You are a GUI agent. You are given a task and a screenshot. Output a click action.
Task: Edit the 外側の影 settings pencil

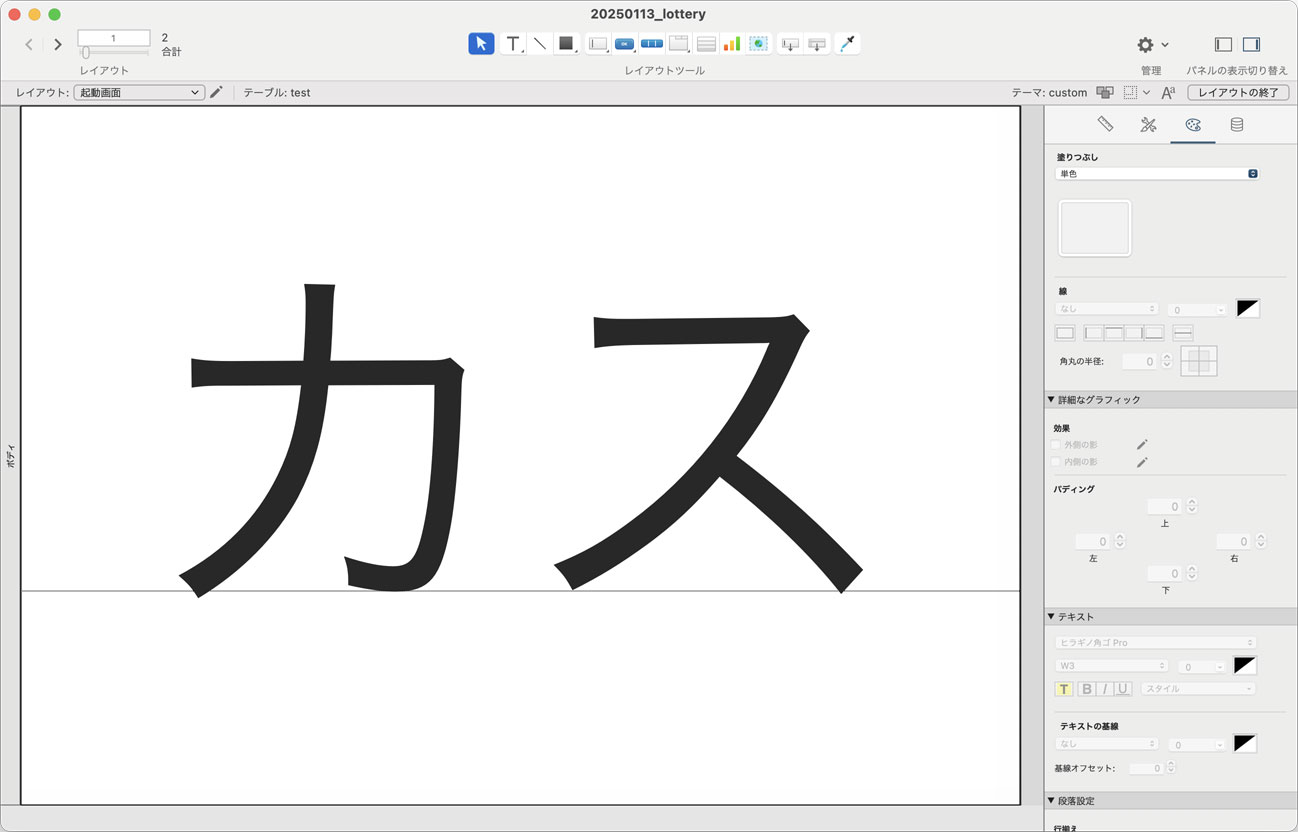[1142, 444]
